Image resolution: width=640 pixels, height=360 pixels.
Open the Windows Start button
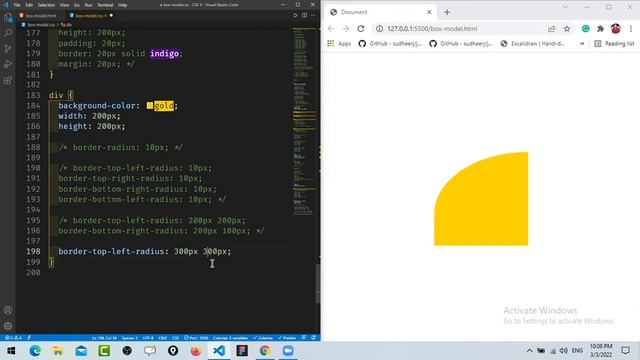tap(11, 351)
